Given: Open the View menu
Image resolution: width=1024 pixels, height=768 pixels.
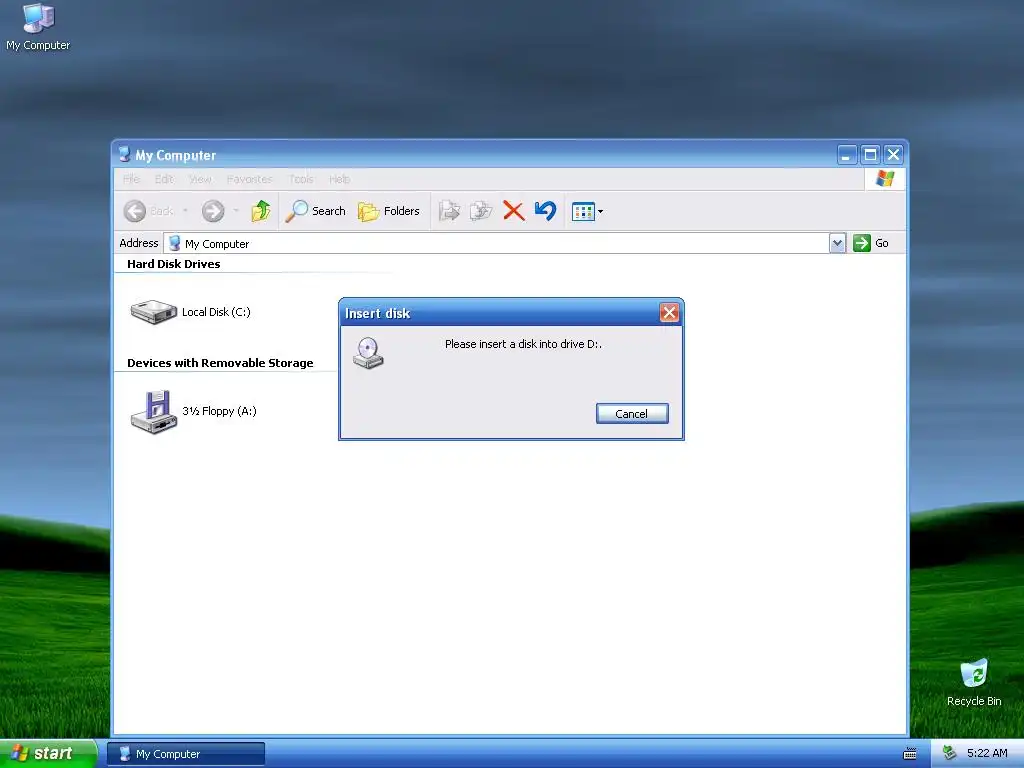Looking at the screenshot, I should [200, 179].
